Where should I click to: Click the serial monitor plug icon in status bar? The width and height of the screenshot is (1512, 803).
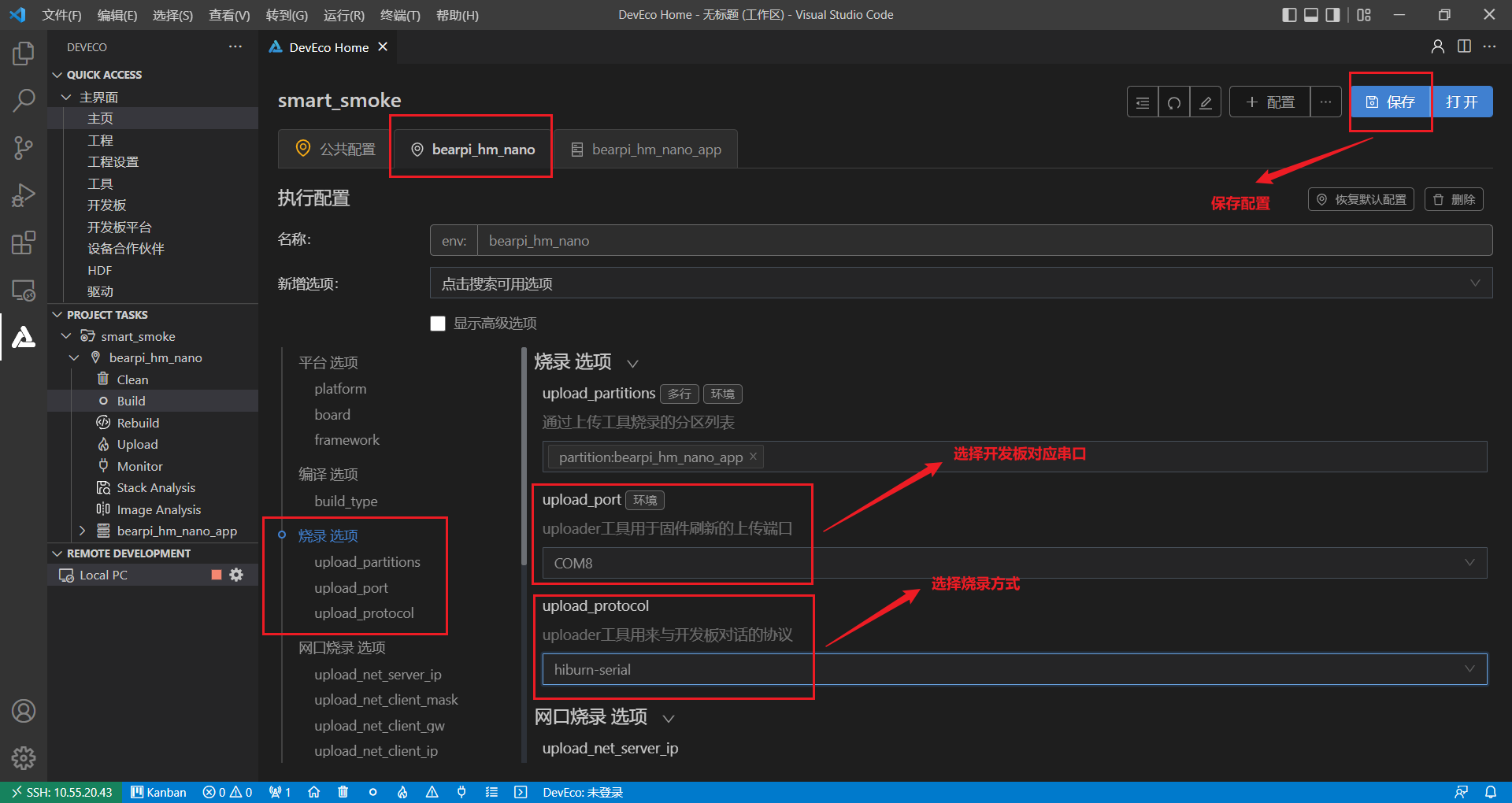[461, 792]
